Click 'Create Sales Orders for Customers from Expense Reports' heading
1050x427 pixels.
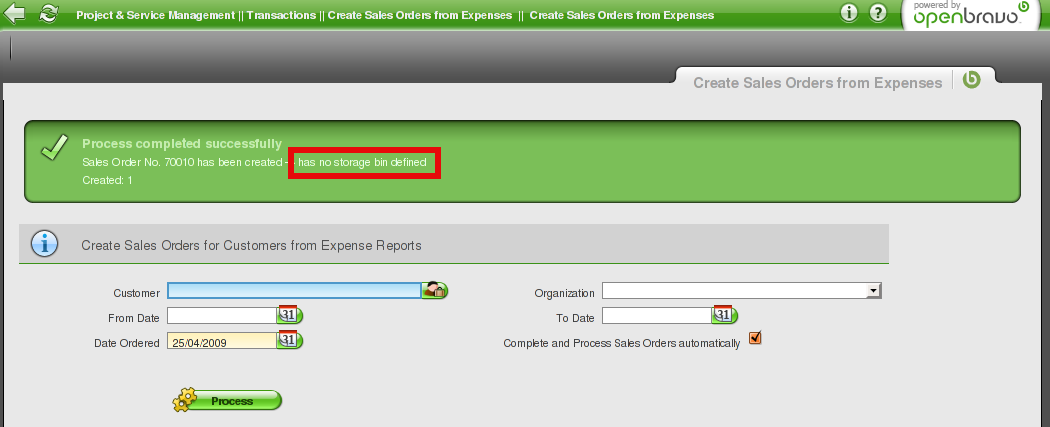click(252, 246)
